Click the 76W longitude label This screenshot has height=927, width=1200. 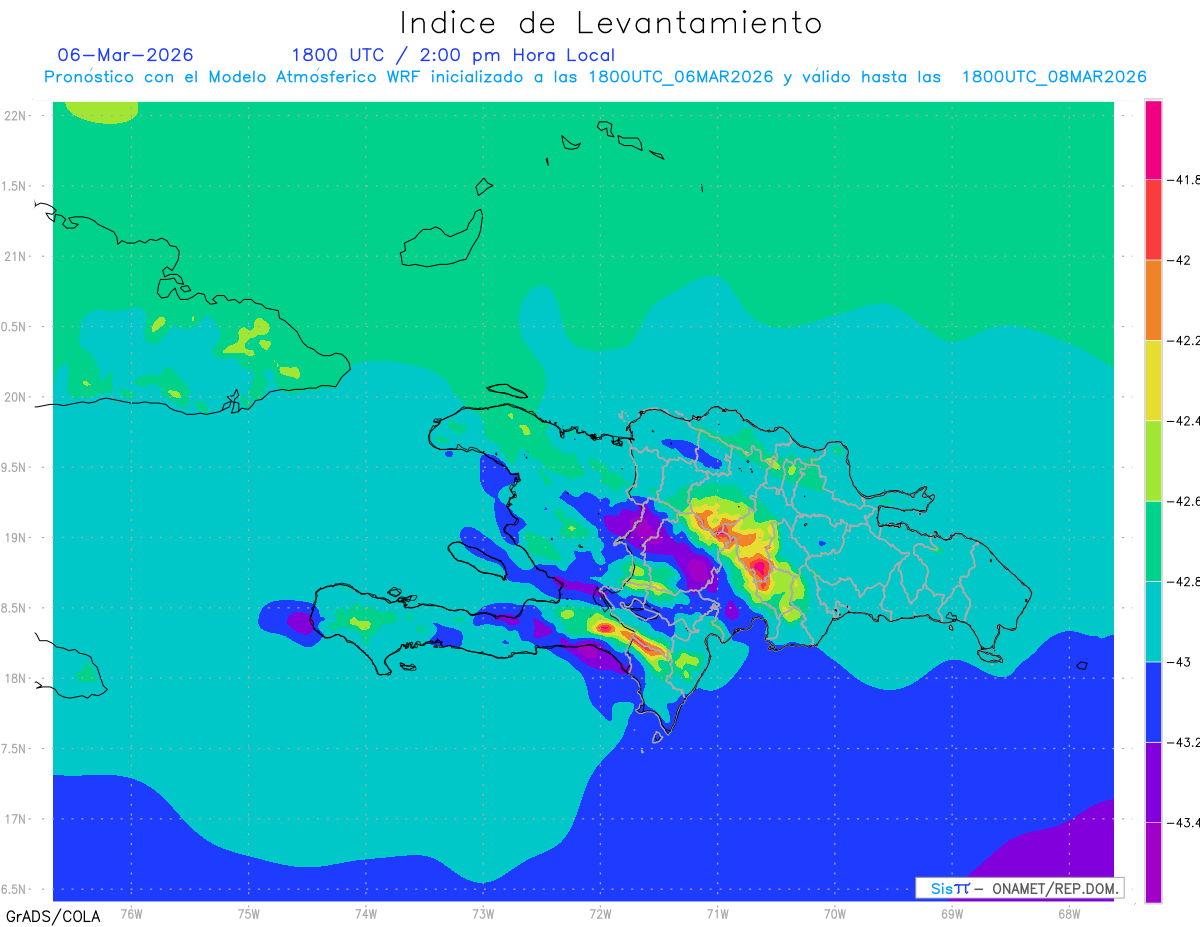pos(131,913)
